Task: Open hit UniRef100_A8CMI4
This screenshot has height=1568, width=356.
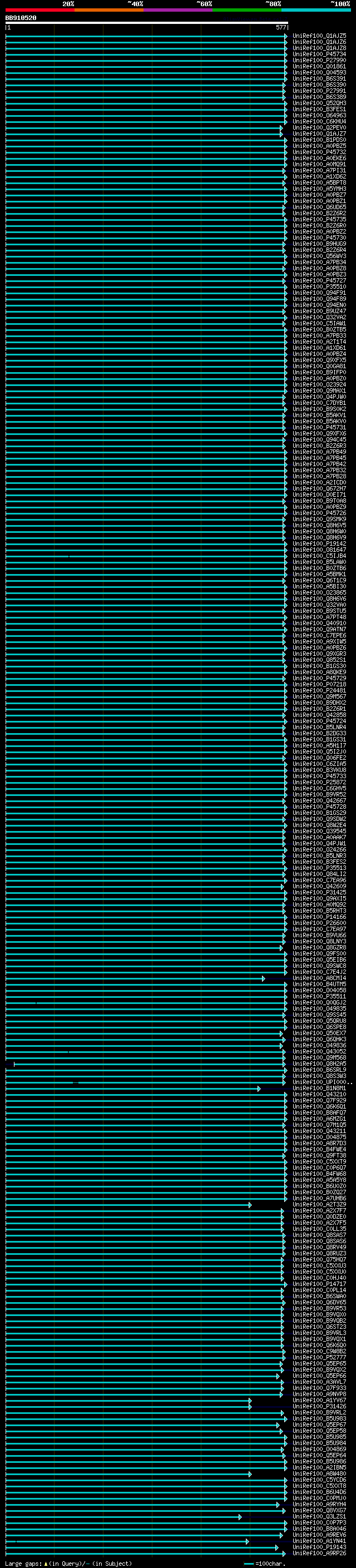Action: point(319,978)
